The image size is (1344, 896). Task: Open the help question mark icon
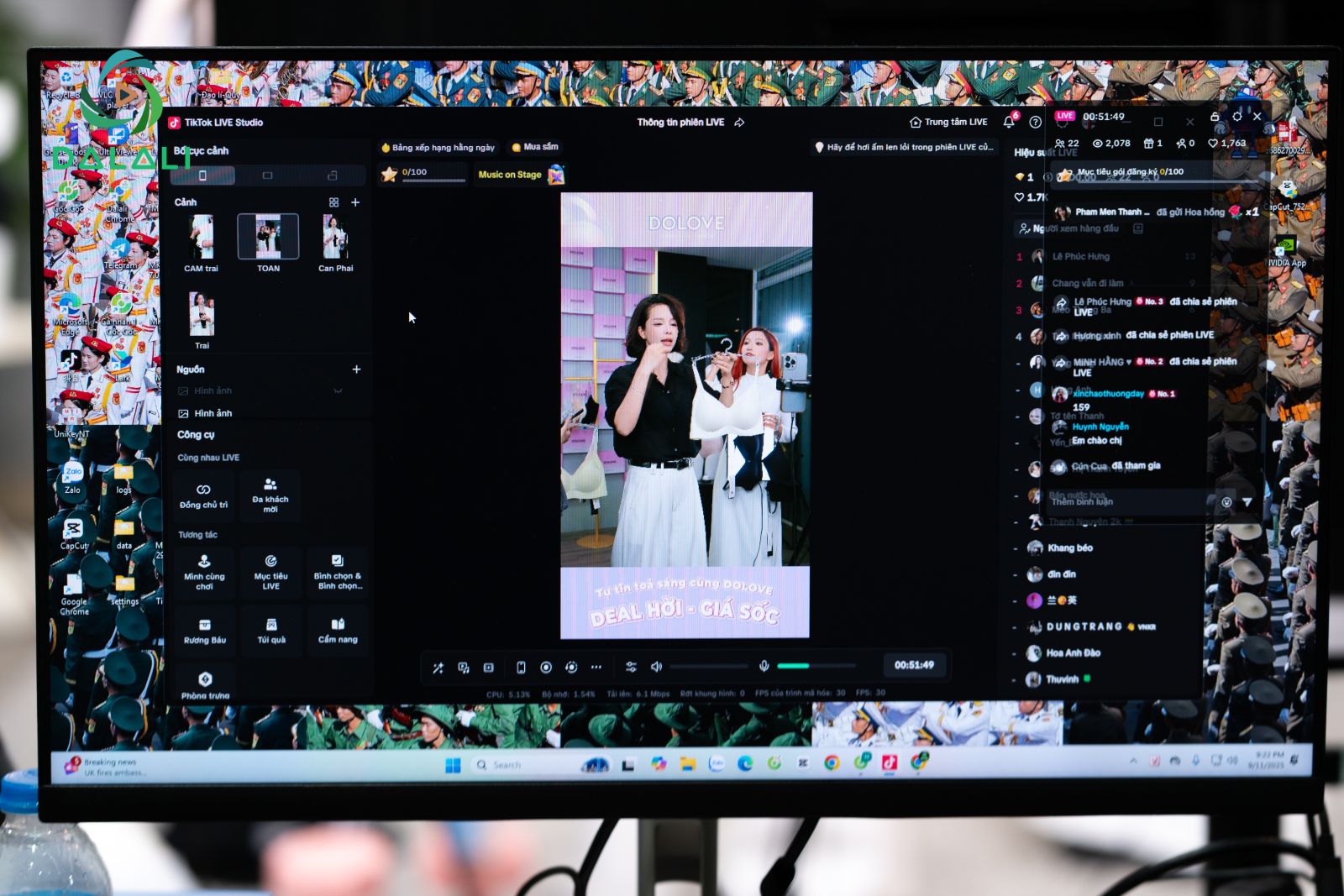click(1035, 123)
